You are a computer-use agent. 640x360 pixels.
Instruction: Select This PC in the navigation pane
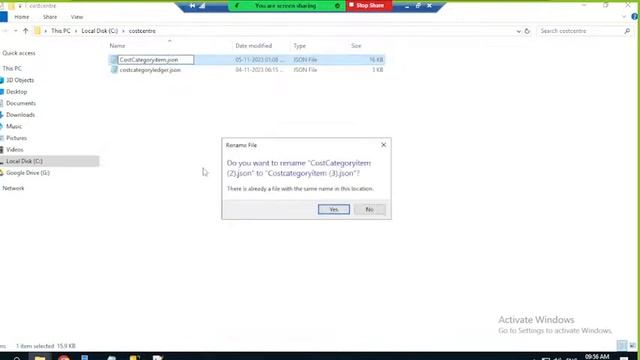(12, 68)
